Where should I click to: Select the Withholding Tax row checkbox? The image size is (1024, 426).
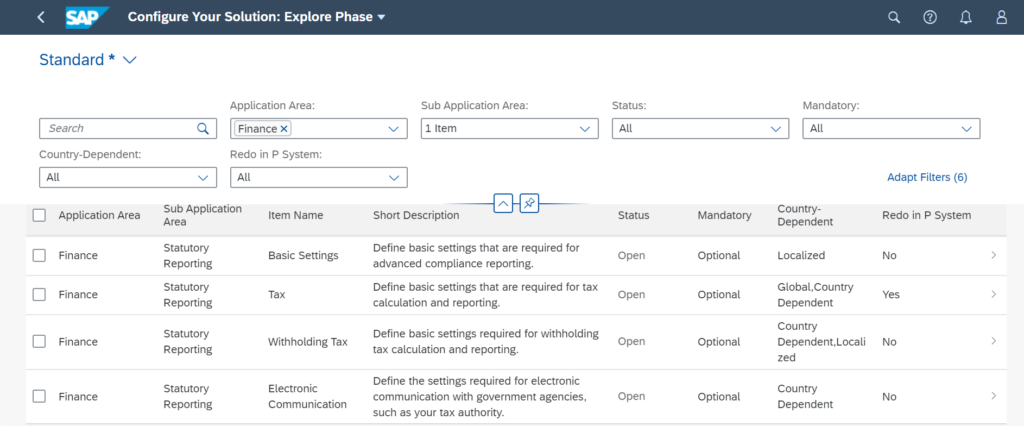point(39,341)
